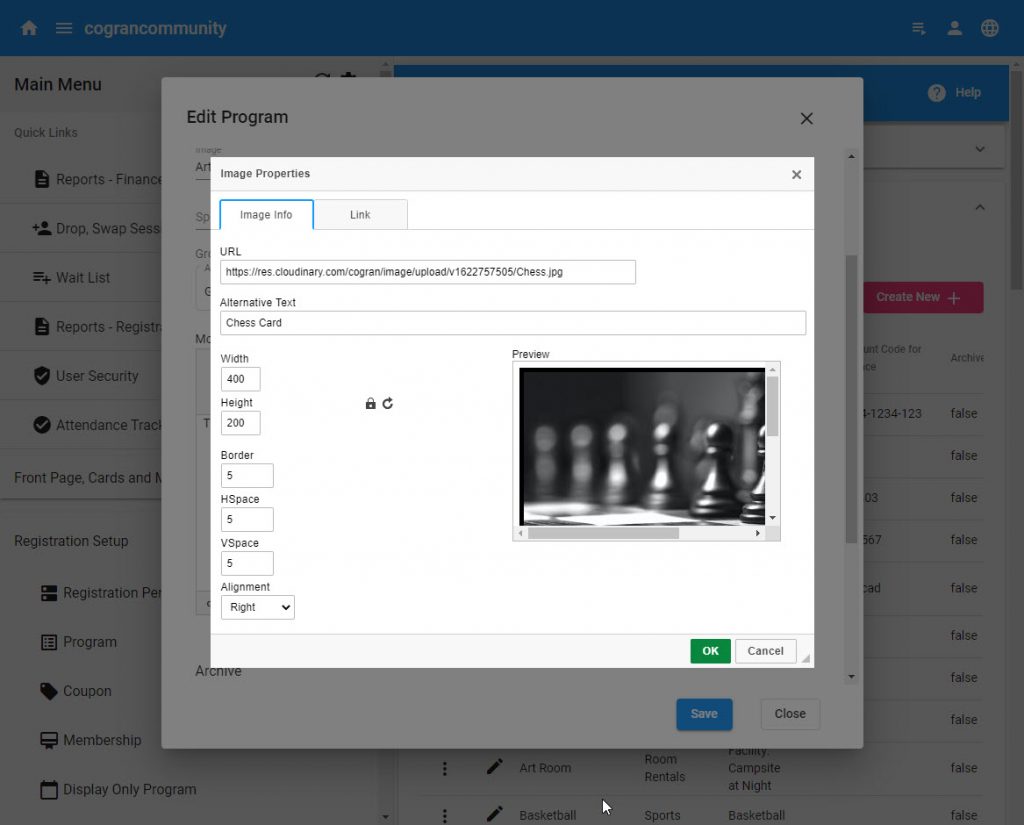1024x825 pixels.
Task: Click the HSpace input field
Action: point(247,519)
